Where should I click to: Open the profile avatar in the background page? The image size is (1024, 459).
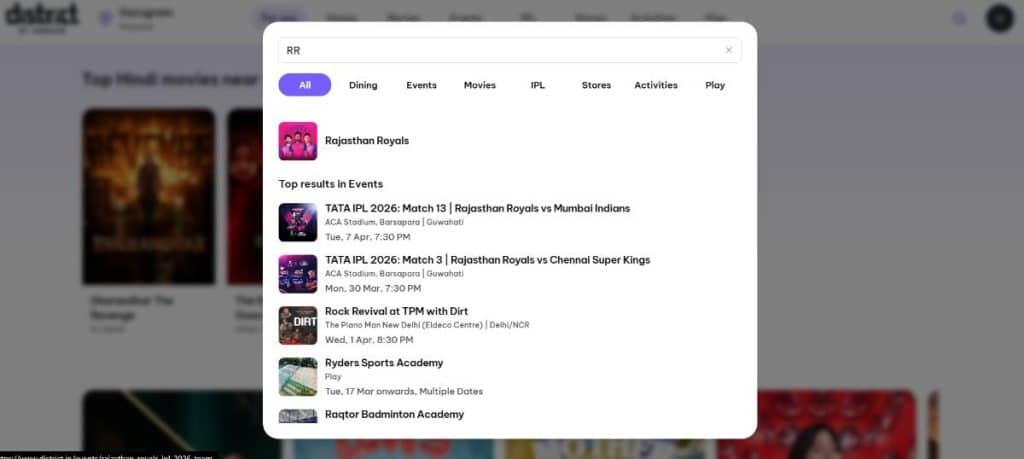[x=999, y=18]
